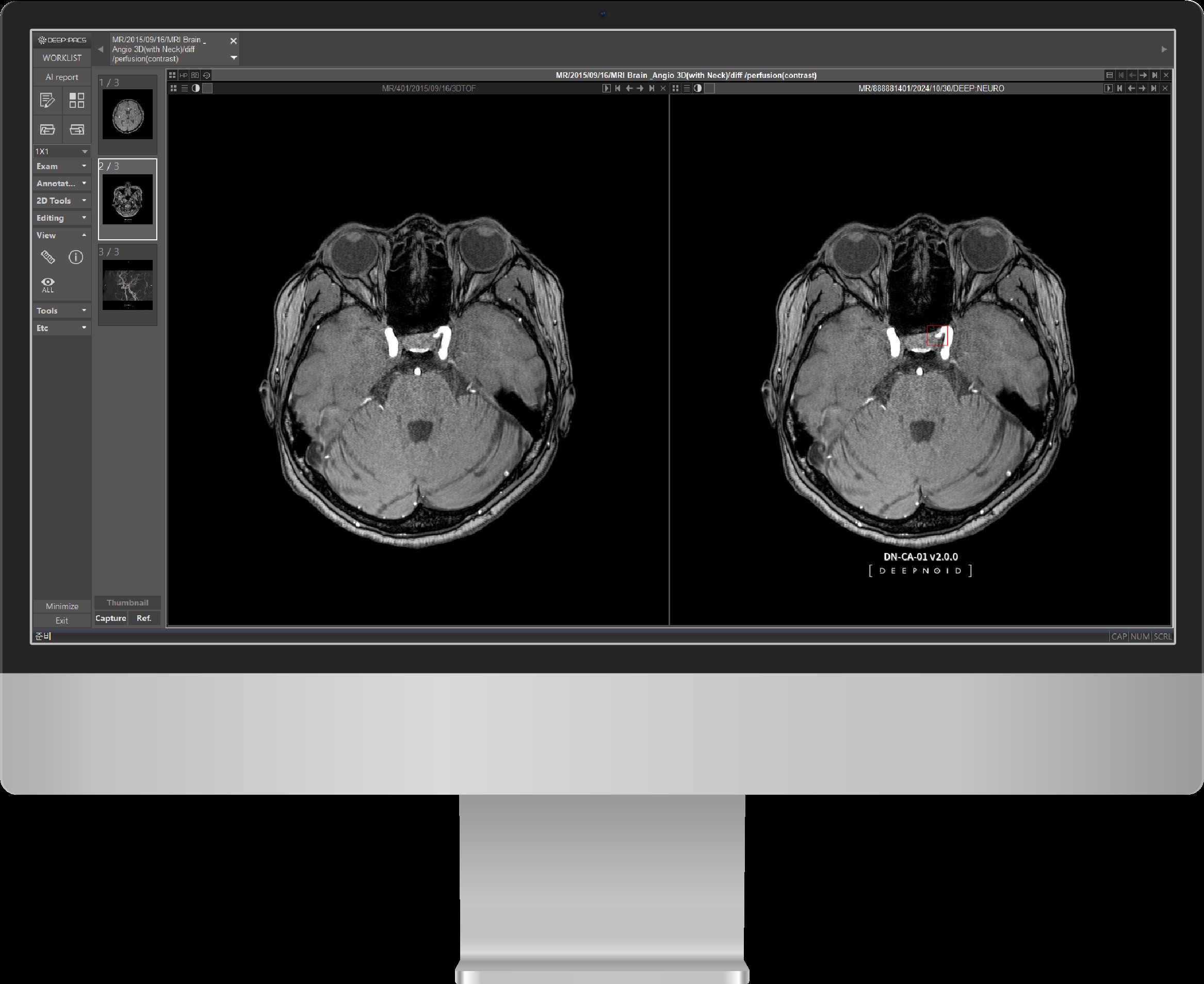Toggle invert contrast in 3DTOF viewport
The image size is (1204, 984).
[x=196, y=88]
